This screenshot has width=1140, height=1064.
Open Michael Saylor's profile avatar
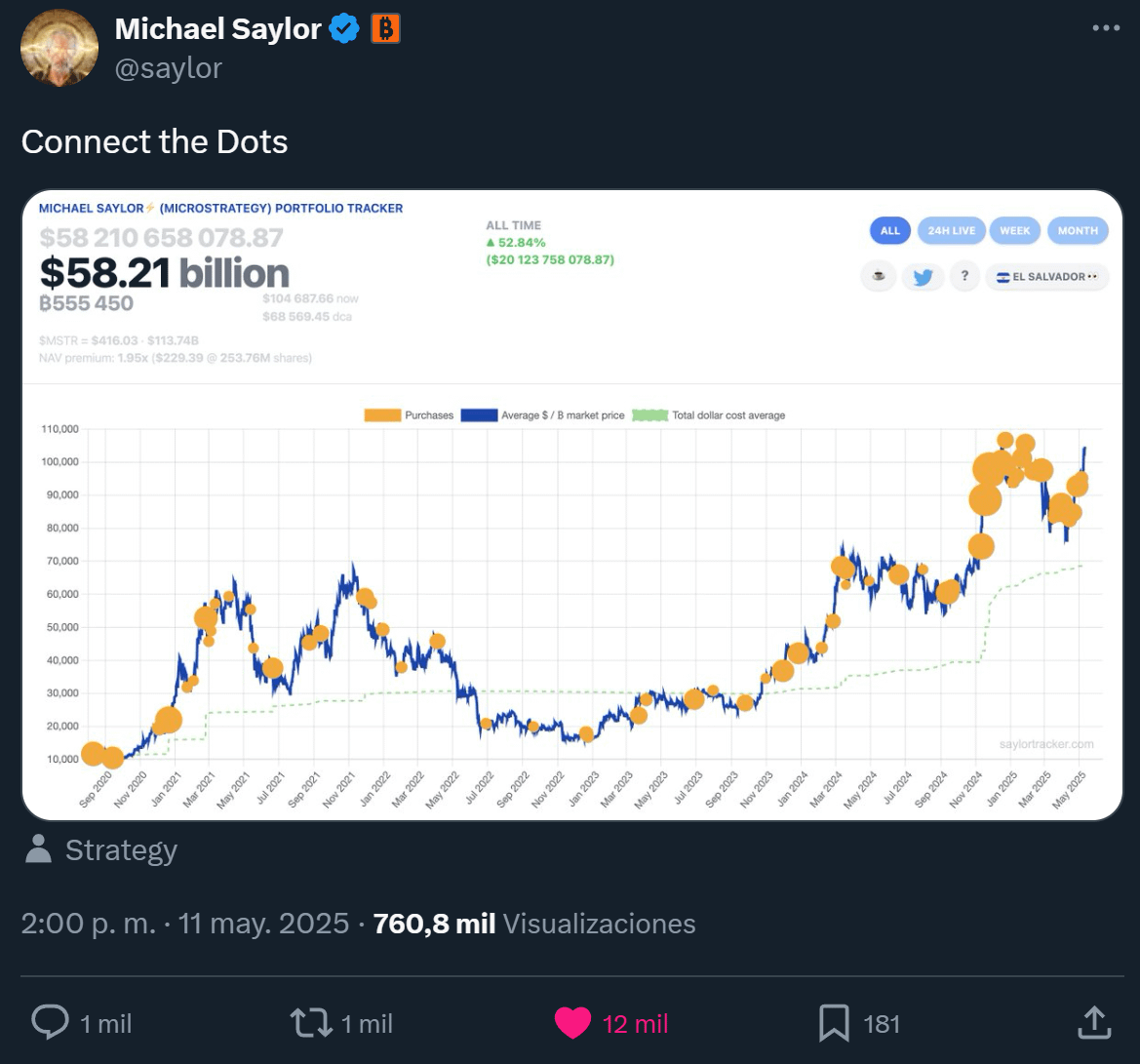click(59, 48)
